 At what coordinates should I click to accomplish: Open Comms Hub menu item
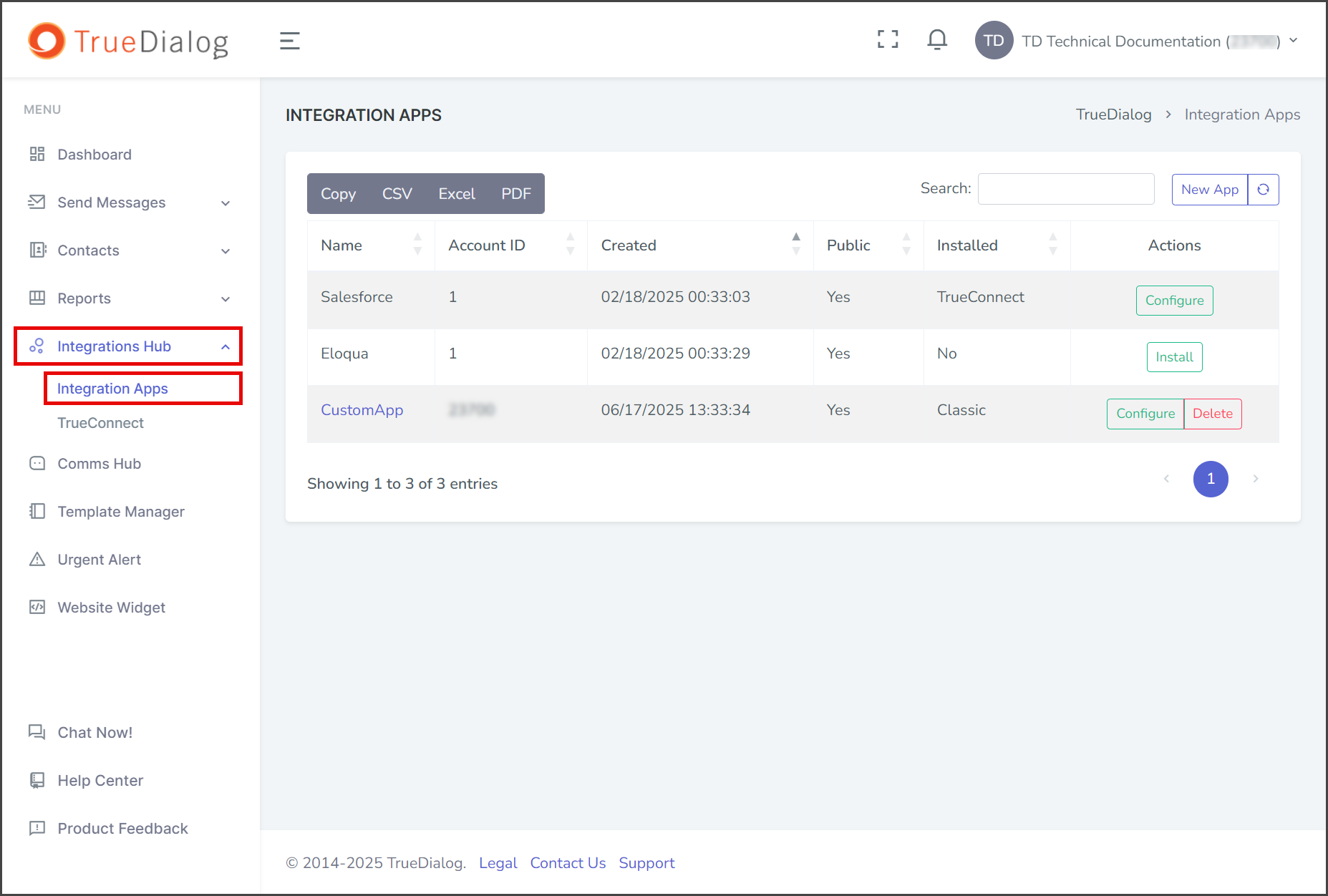(99, 464)
